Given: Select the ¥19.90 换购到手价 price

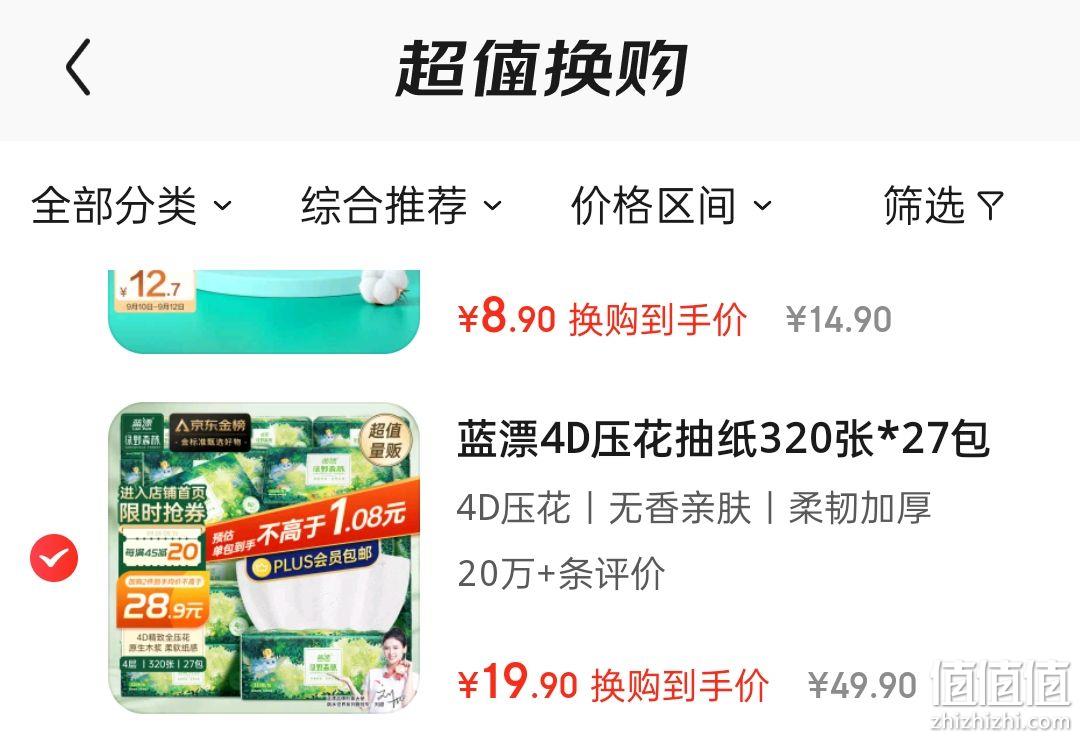Looking at the screenshot, I should [x=613, y=685].
